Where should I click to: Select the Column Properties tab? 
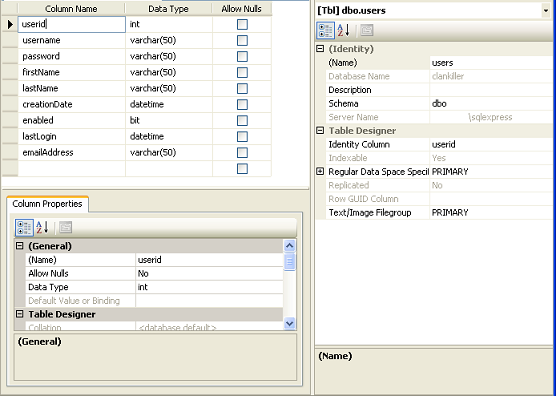coord(47,204)
